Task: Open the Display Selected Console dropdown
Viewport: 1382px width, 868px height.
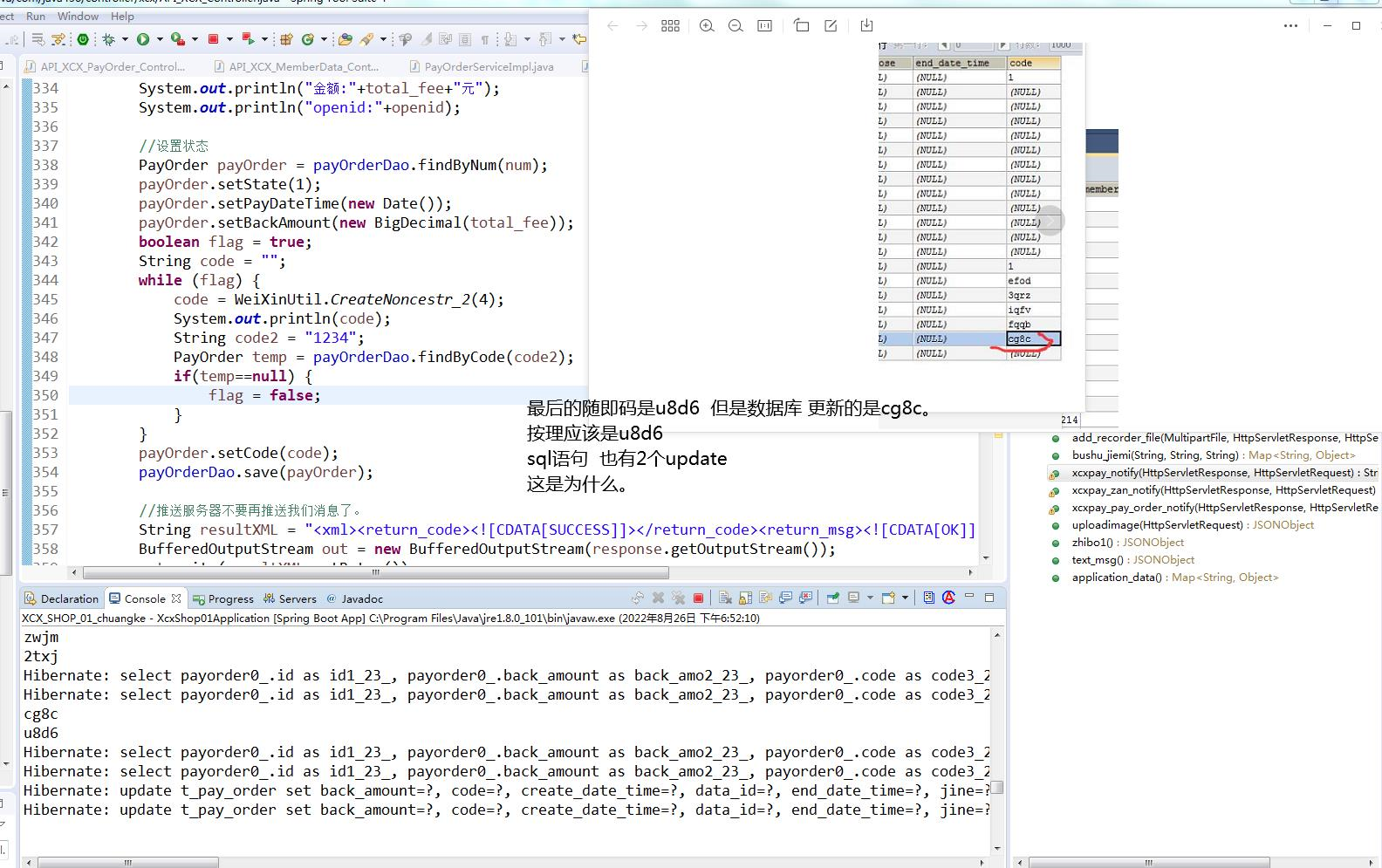Action: coord(870,598)
